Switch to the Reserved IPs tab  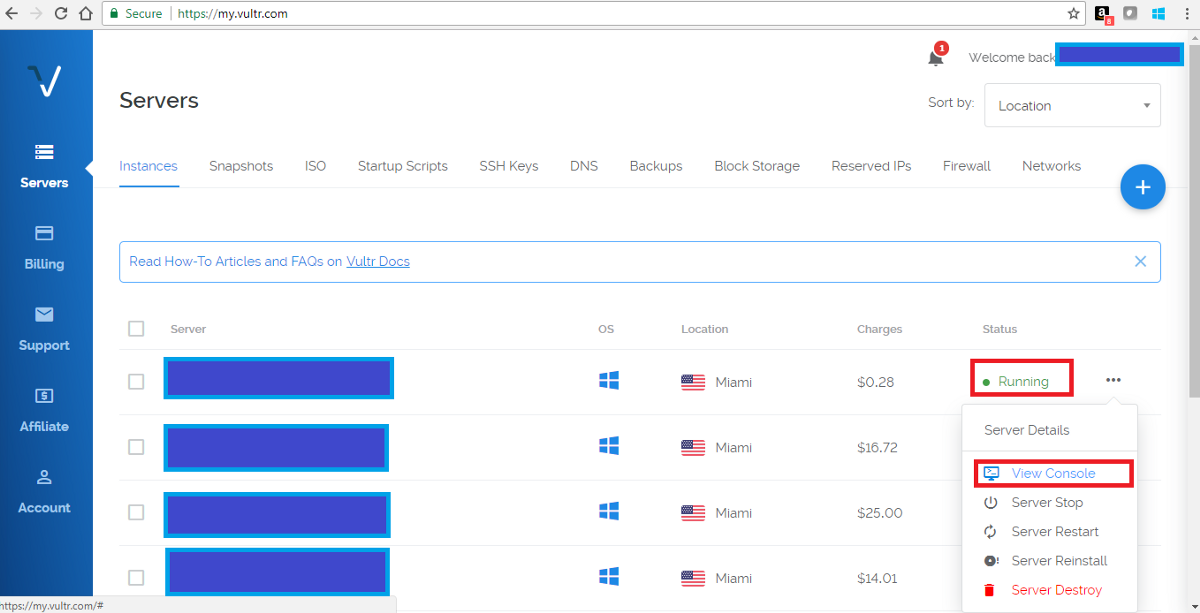coord(871,166)
